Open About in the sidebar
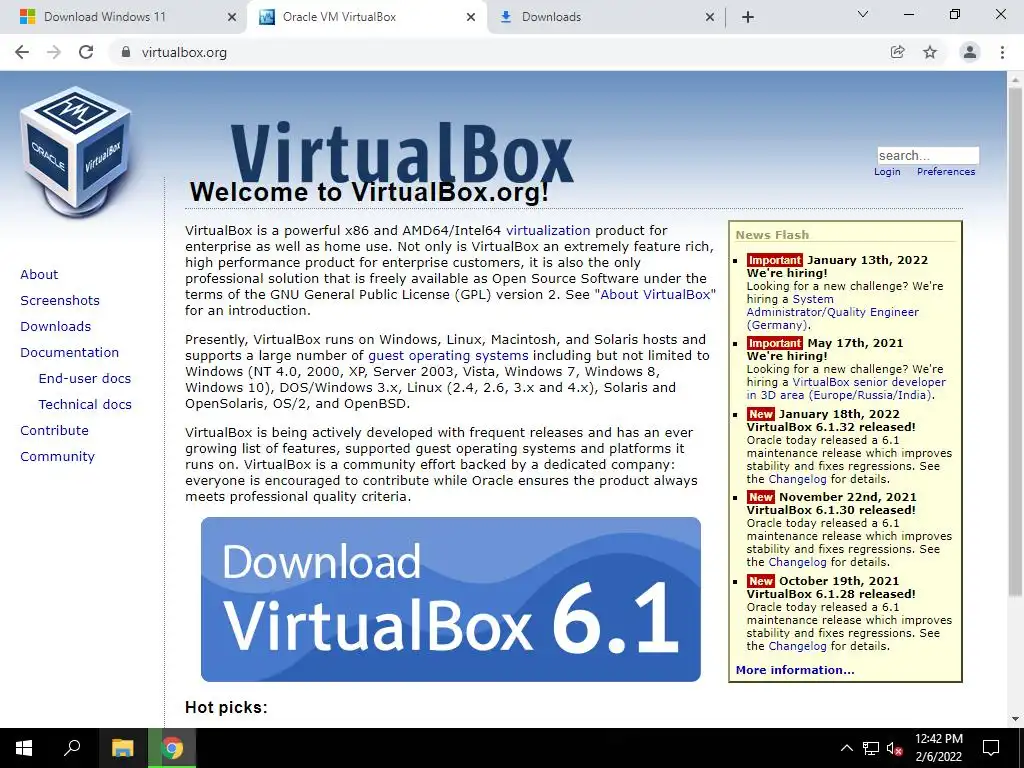Screen dimensions: 1024x768 click(x=39, y=274)
